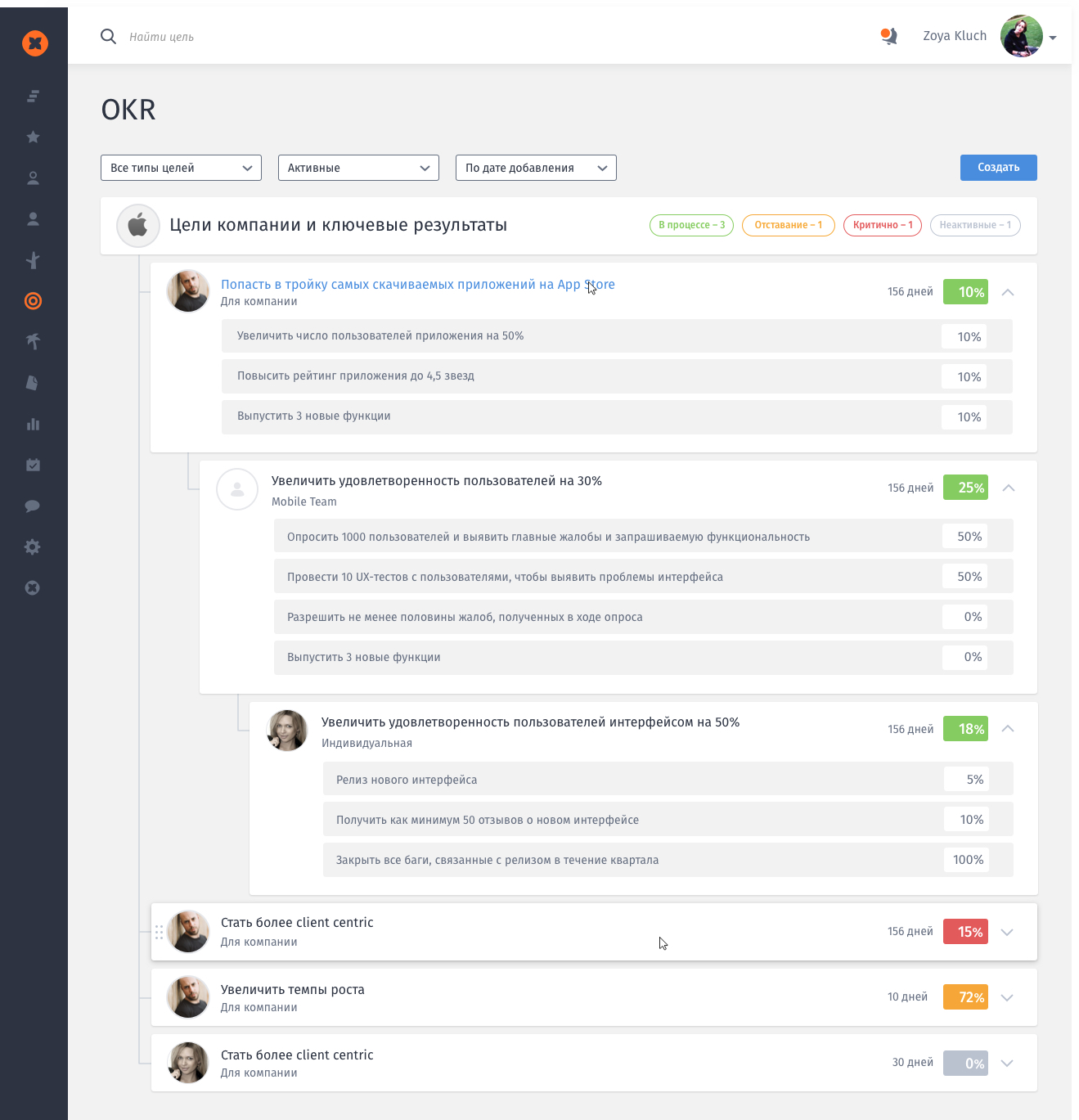The image size is (1079, 1120).
Task: Select 'Релиз нового интерфейса' key result
Action: point(668,779)
